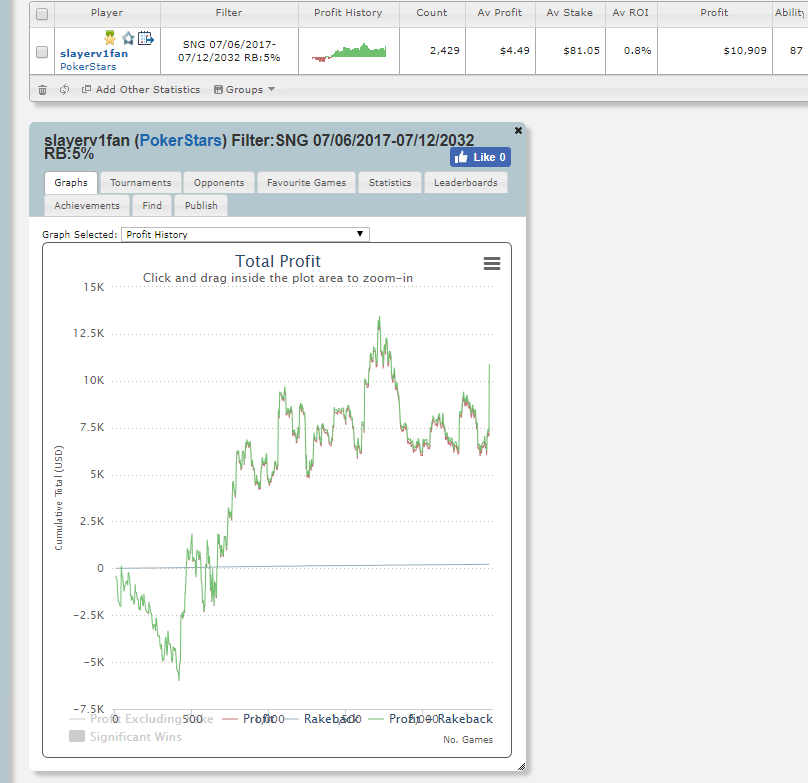Screen dimensions: 808x783
Task: Open the Leaderboards tab
Action: [x=466, y=182]
